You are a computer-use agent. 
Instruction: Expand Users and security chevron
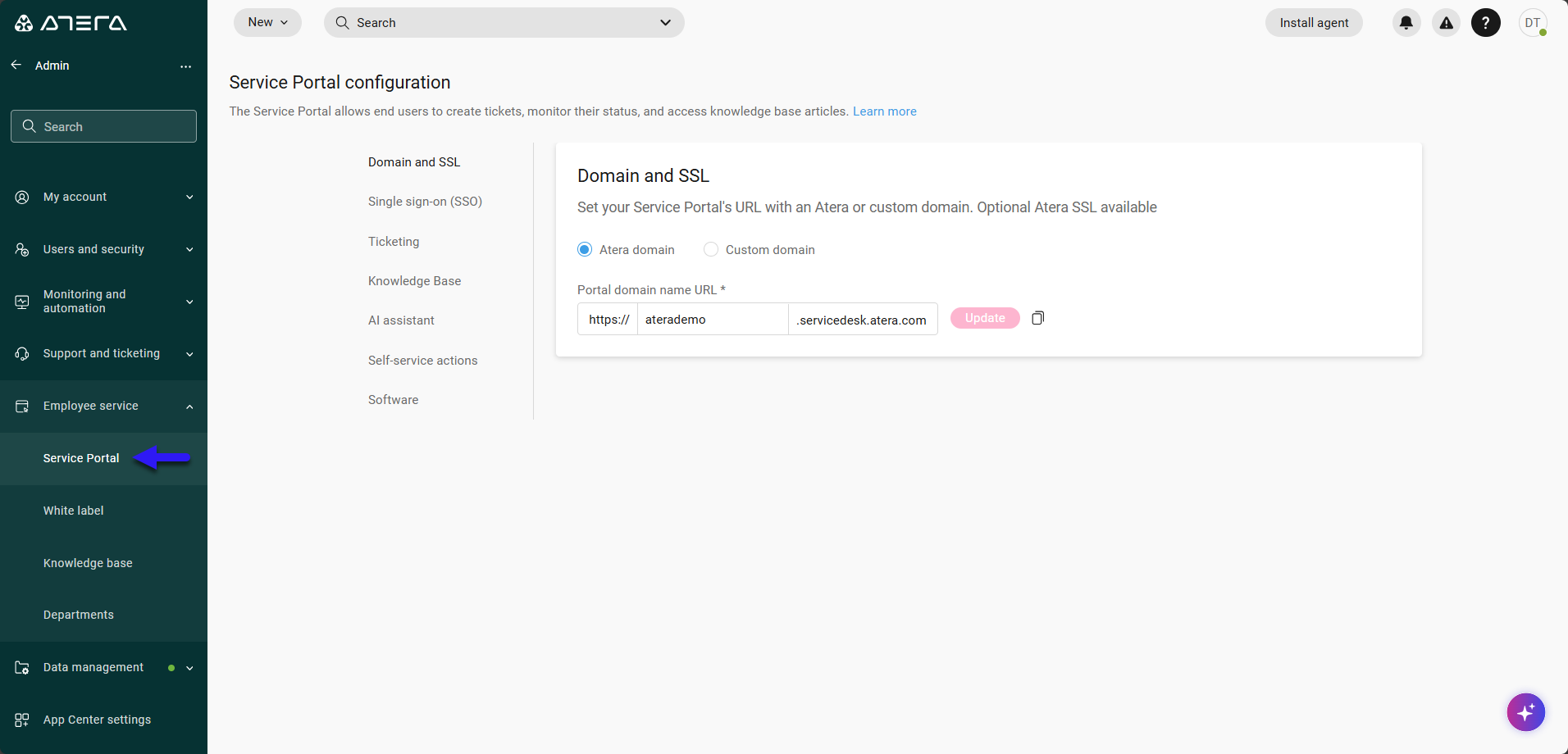pos(189,250)
